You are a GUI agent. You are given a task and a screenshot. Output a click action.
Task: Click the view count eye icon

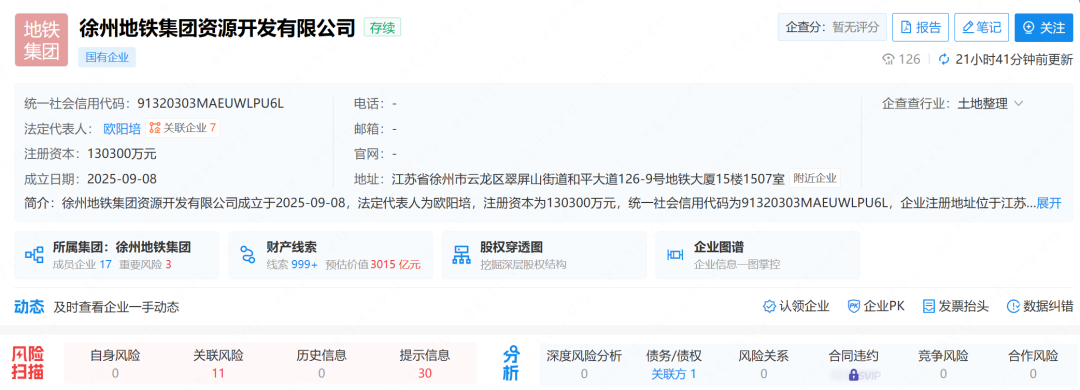pos(888,59)
